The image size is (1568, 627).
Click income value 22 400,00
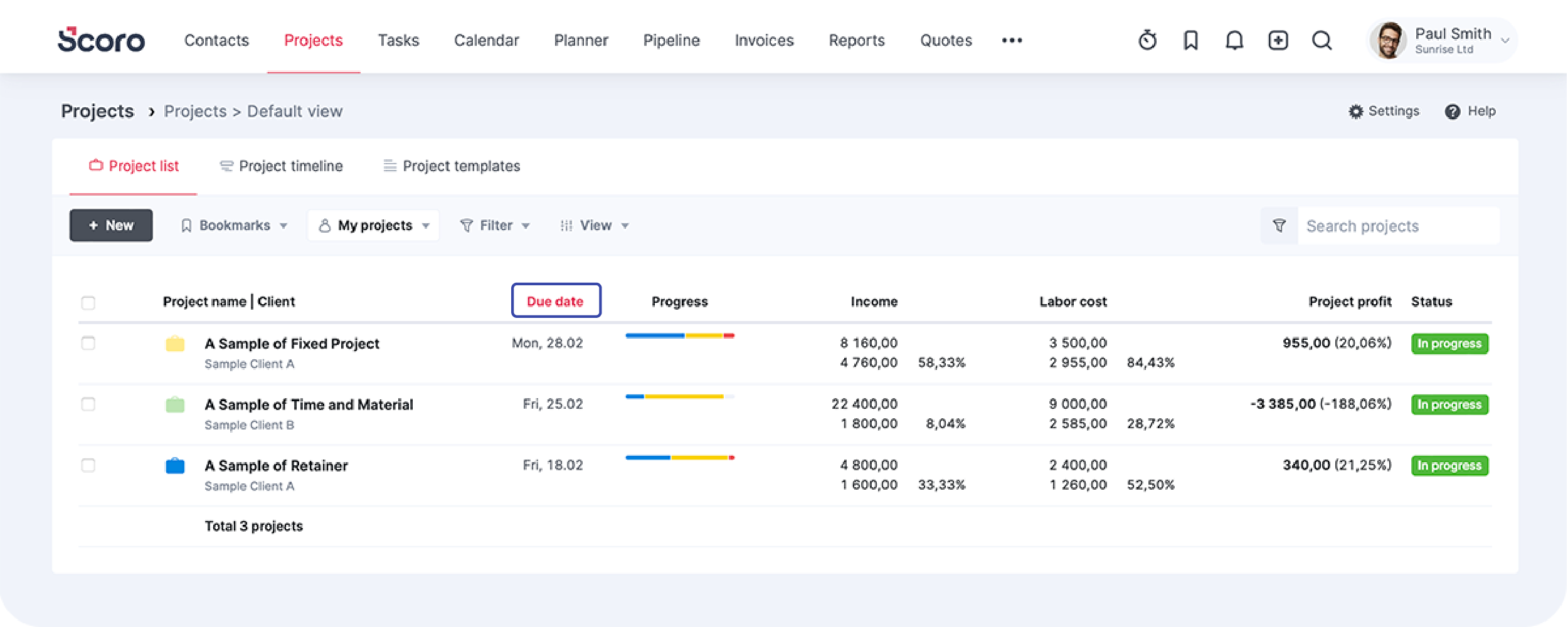(864, 404)
